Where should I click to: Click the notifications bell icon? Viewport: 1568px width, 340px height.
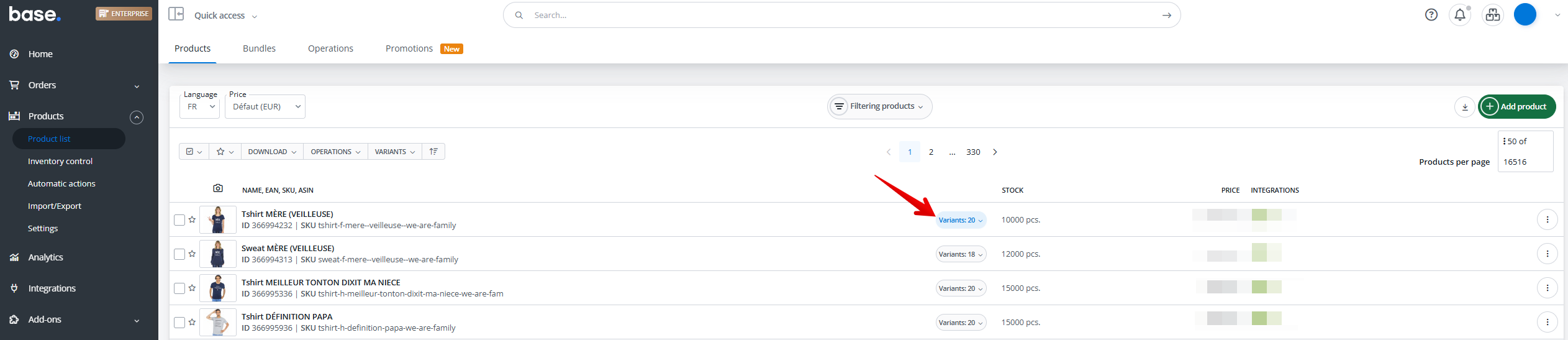pyautogui.click(x=1460, y=15)
